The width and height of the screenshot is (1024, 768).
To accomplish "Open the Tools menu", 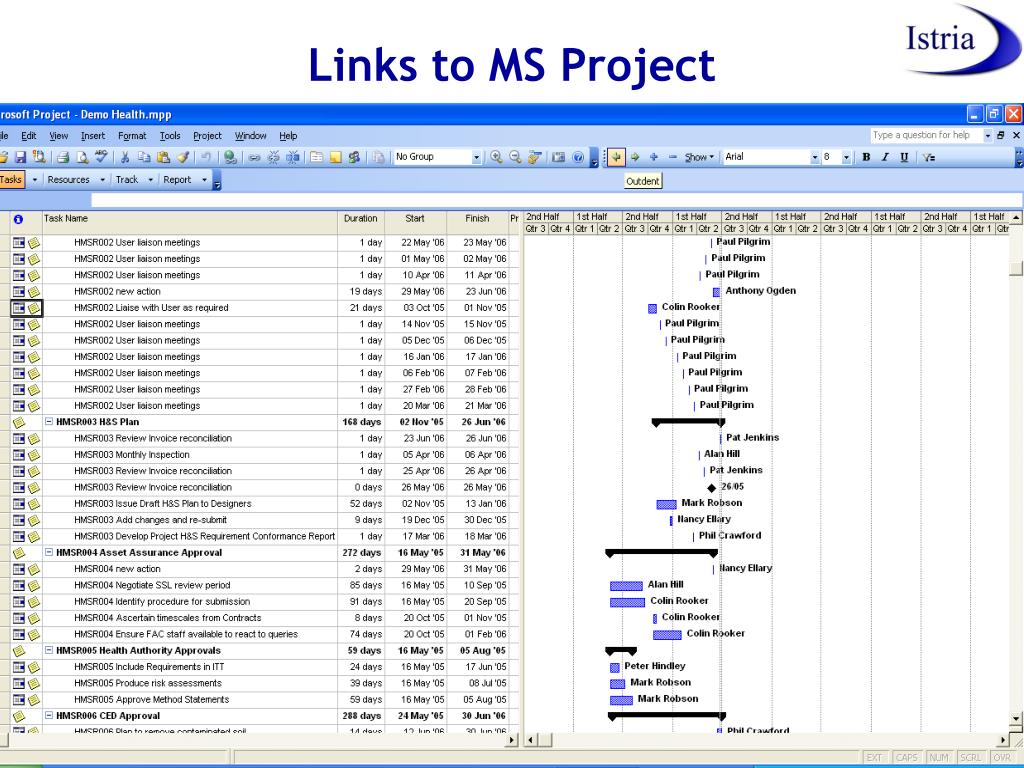I will pos(170,136).
